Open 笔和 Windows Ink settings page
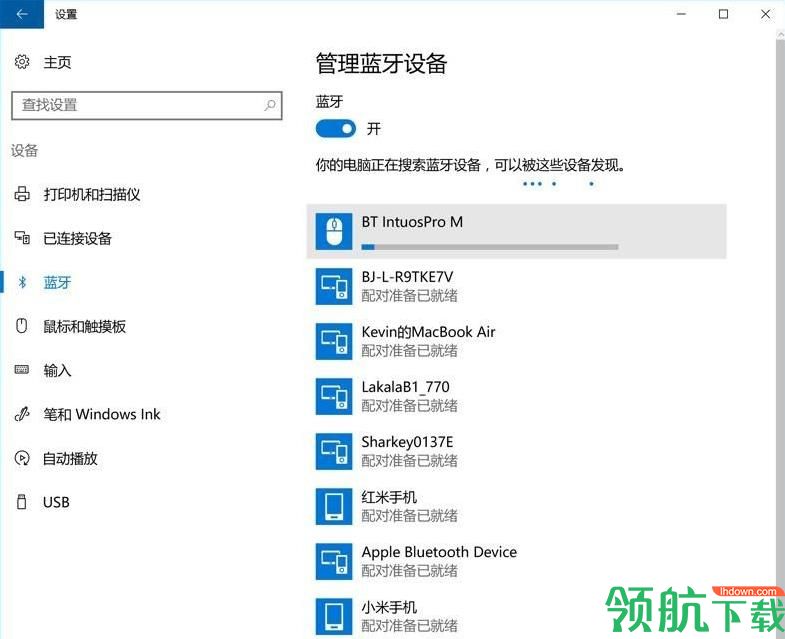 102,415
